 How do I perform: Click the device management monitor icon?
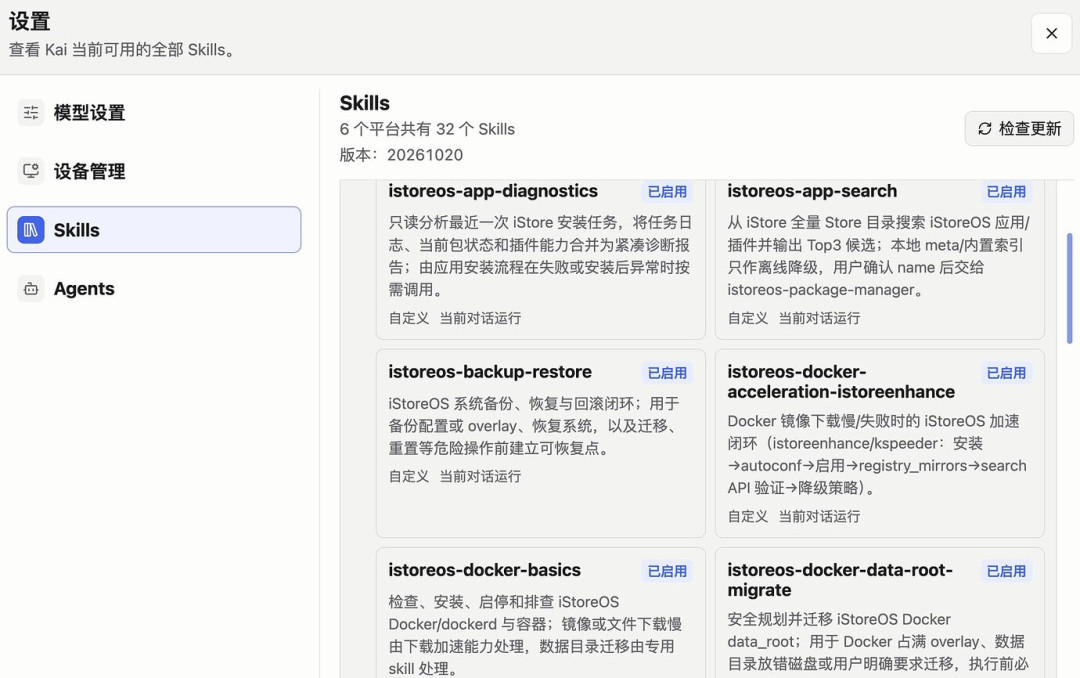click(x=31, y=171)
